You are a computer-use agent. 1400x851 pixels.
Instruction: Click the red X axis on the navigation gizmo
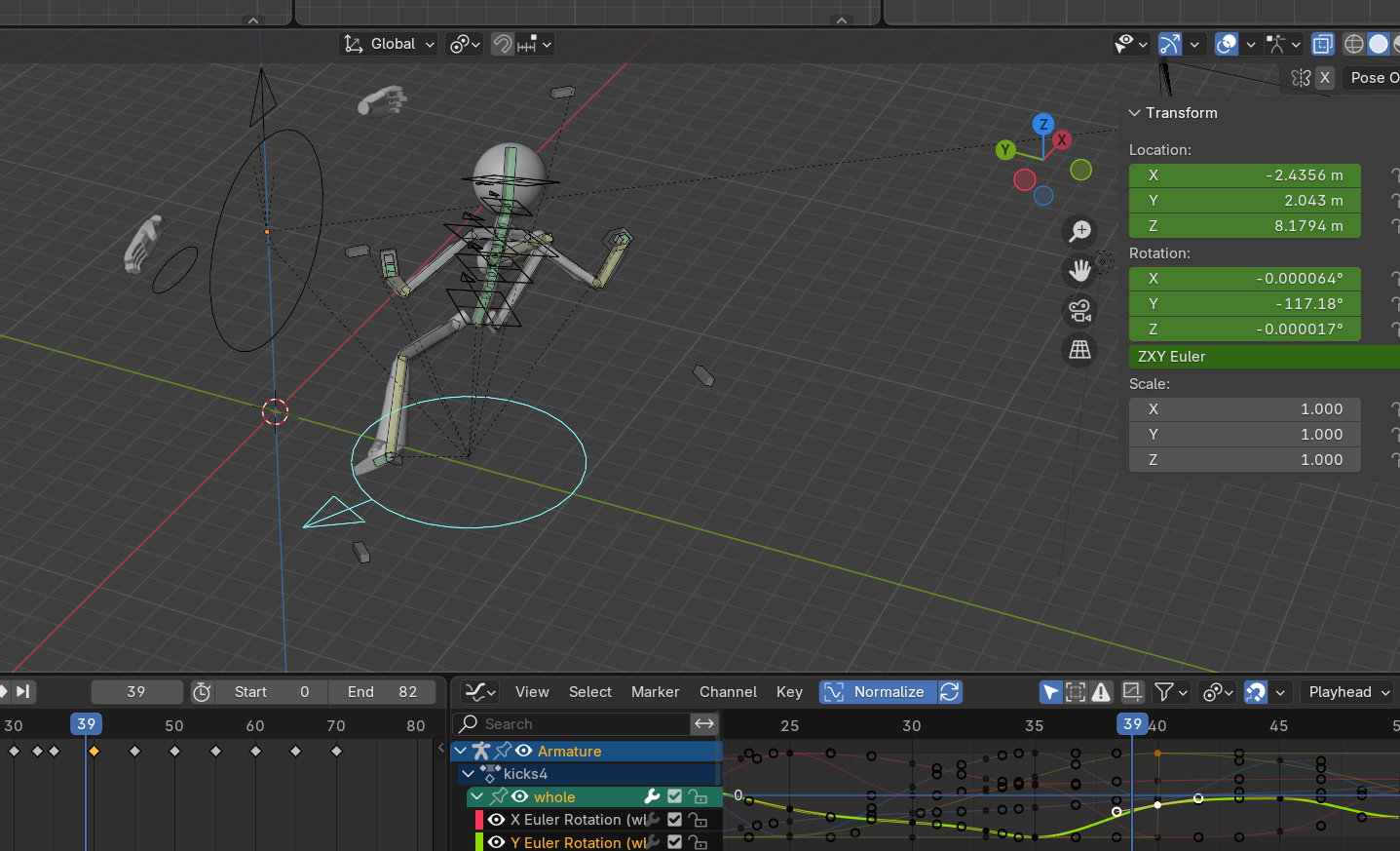point(1062,139)
